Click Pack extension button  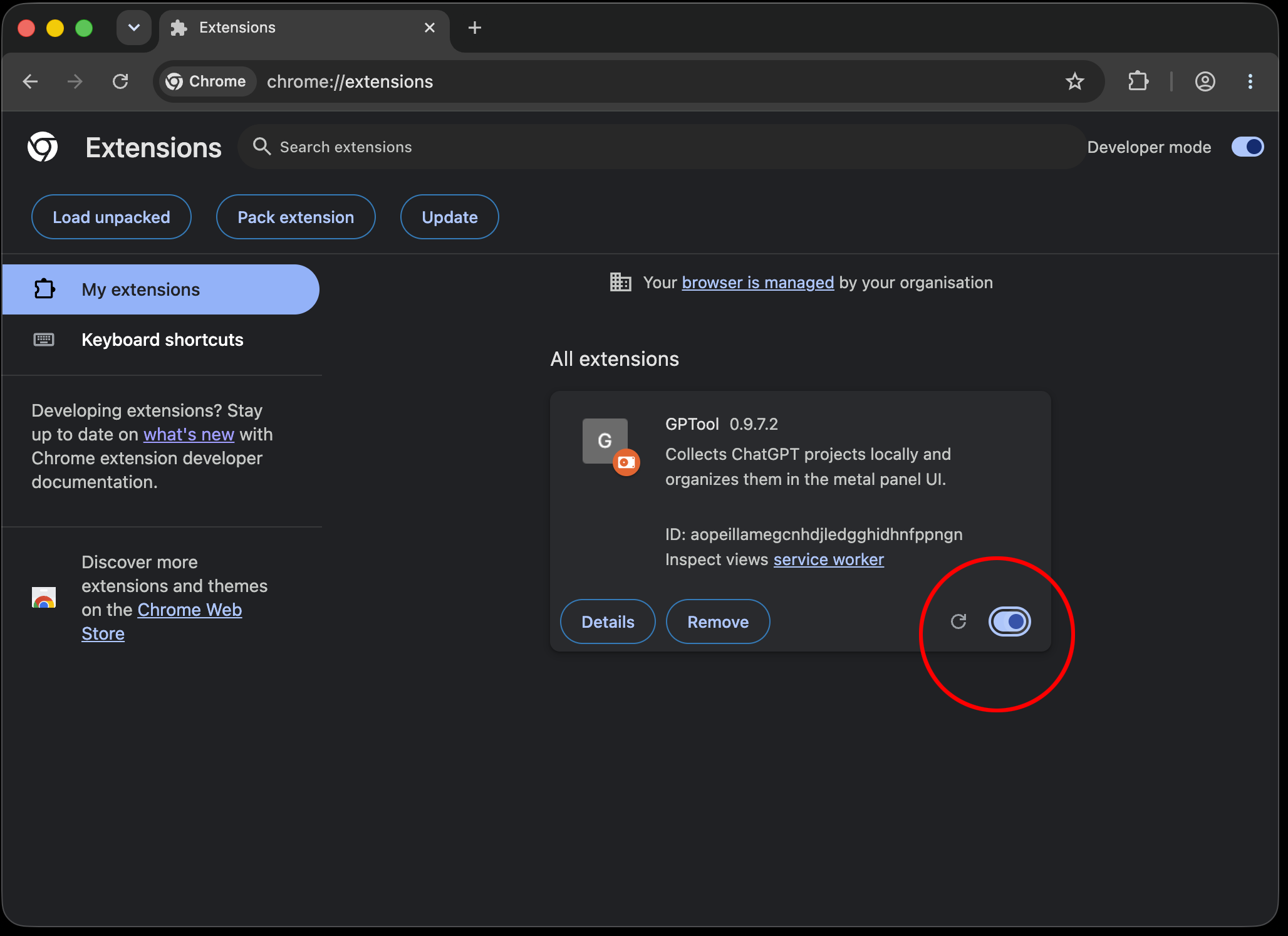pos(296,217)
